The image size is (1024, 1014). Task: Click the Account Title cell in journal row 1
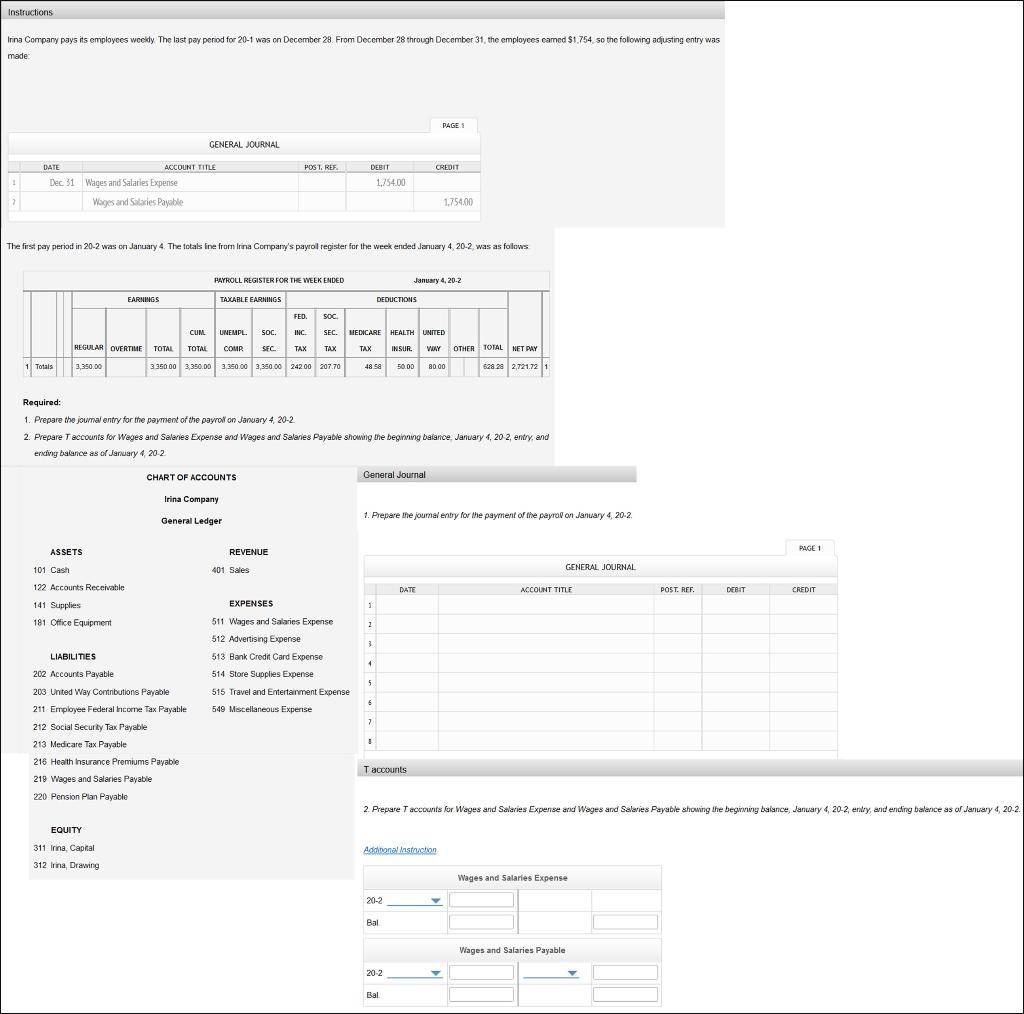[x=545, y=604]
